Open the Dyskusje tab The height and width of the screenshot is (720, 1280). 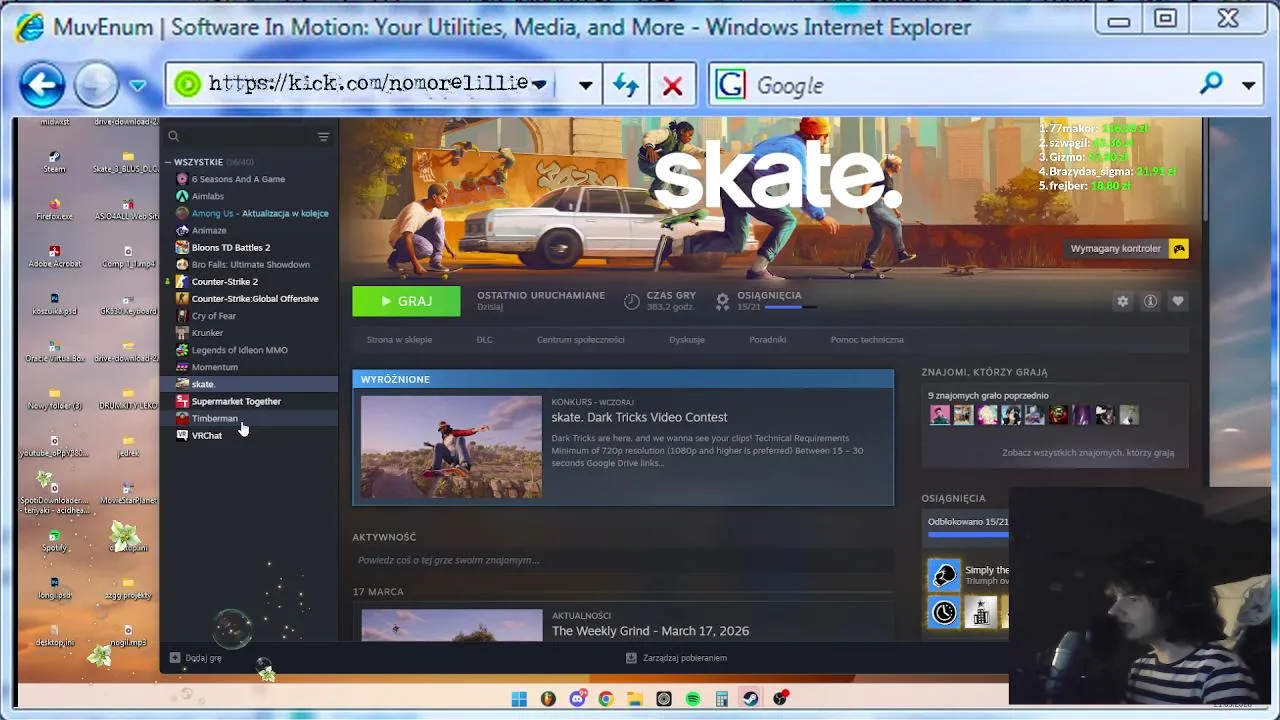coord(687,340)
